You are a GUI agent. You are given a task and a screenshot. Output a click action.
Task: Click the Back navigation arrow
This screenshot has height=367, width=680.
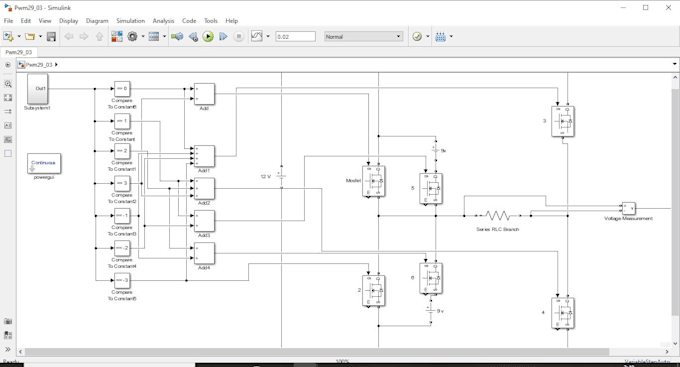tap(69, 36)
